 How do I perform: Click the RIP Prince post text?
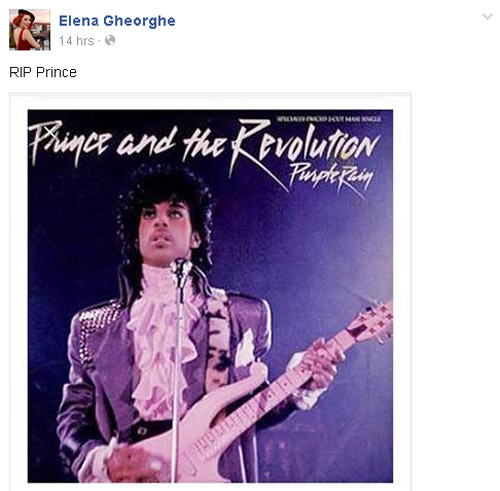pyautogui.click(x=43, y=72)
